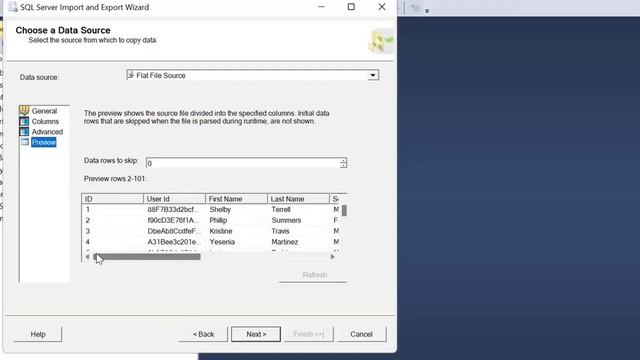Click the Refresh button
The height and width of the screenshot is (360, 640).
click(x=313, y=275)
